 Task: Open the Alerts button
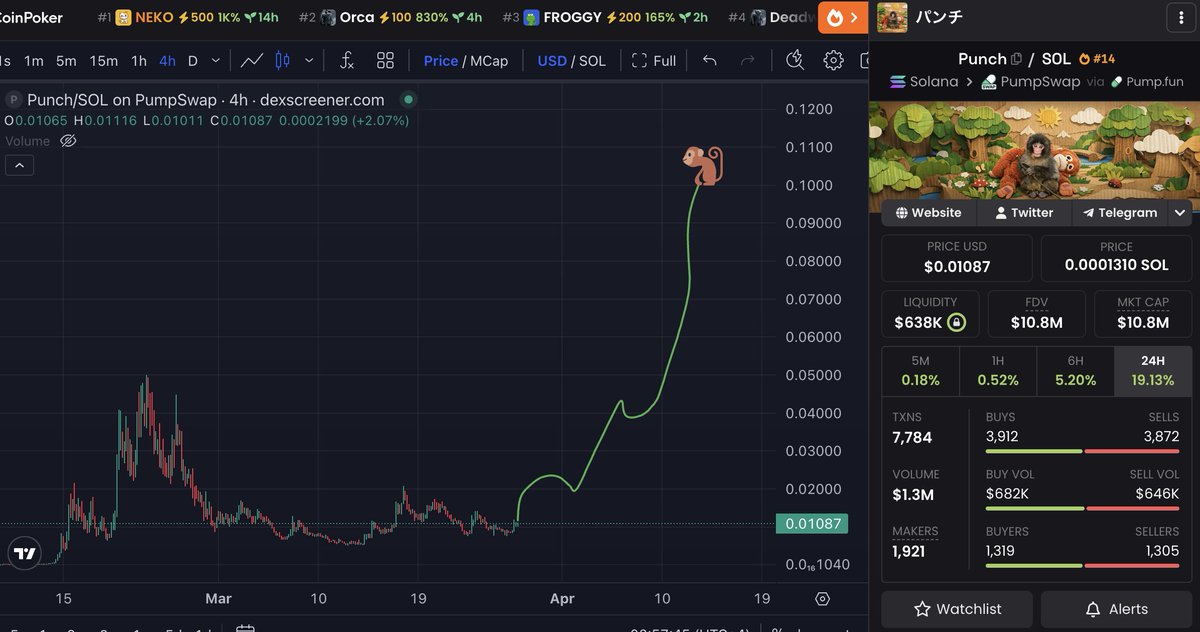(x=1117, y=609)
